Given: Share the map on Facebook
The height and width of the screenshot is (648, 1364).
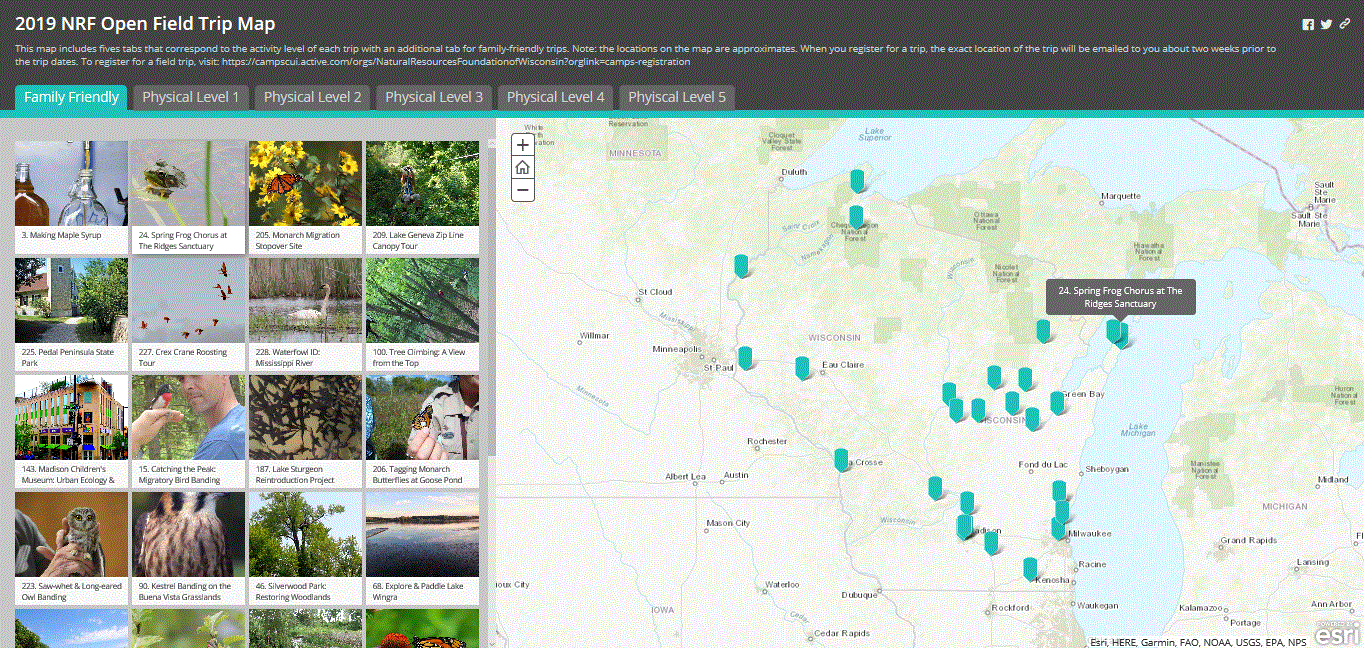Looking at the screenshot, I should [1308, 23].
